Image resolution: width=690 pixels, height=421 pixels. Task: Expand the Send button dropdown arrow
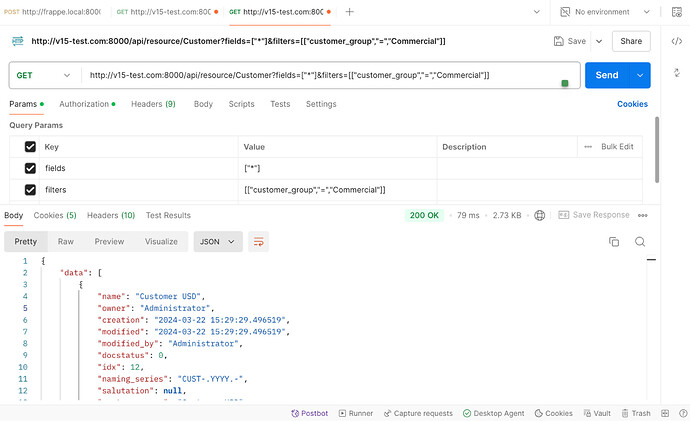(640, 75)
